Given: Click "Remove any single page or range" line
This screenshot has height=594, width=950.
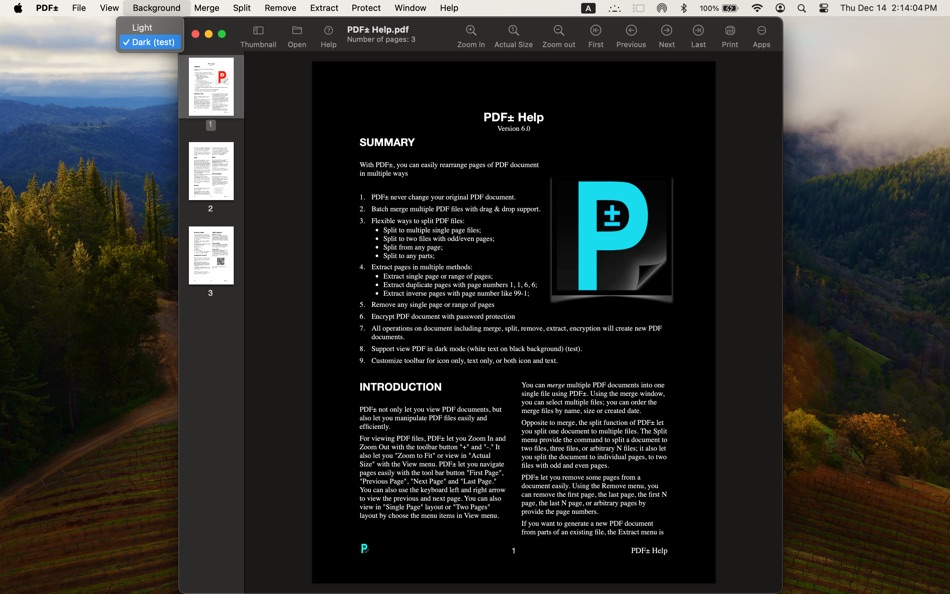Looking at the screenshot, I should tap(433, 305).
